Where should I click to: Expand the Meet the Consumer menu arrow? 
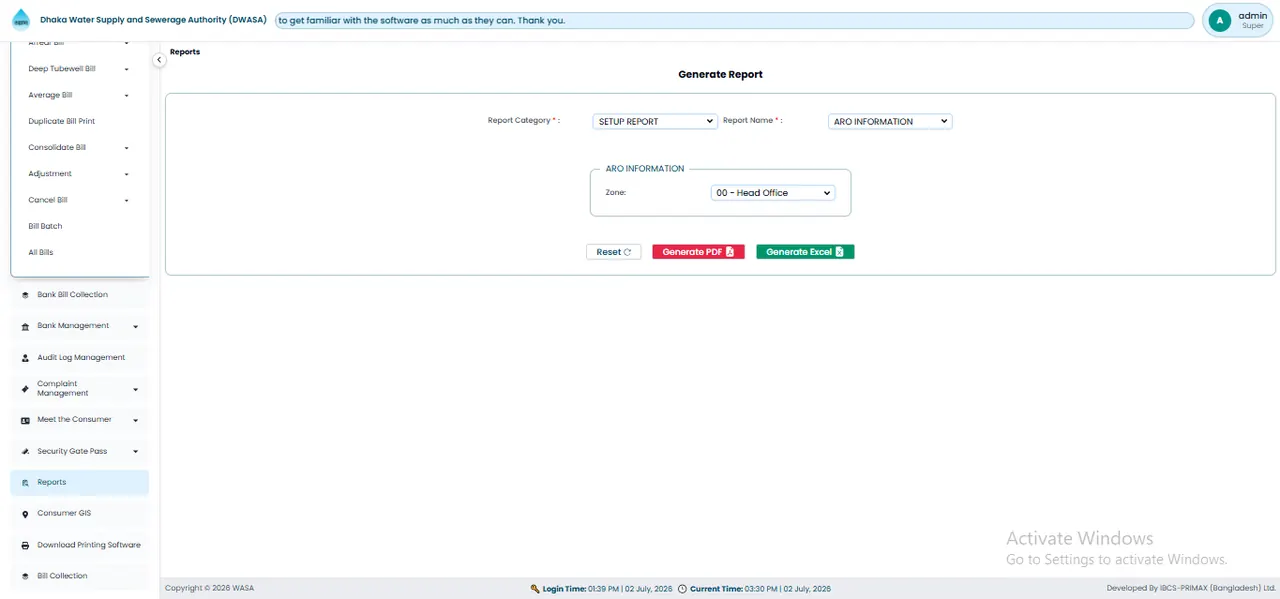pos(135,420)
